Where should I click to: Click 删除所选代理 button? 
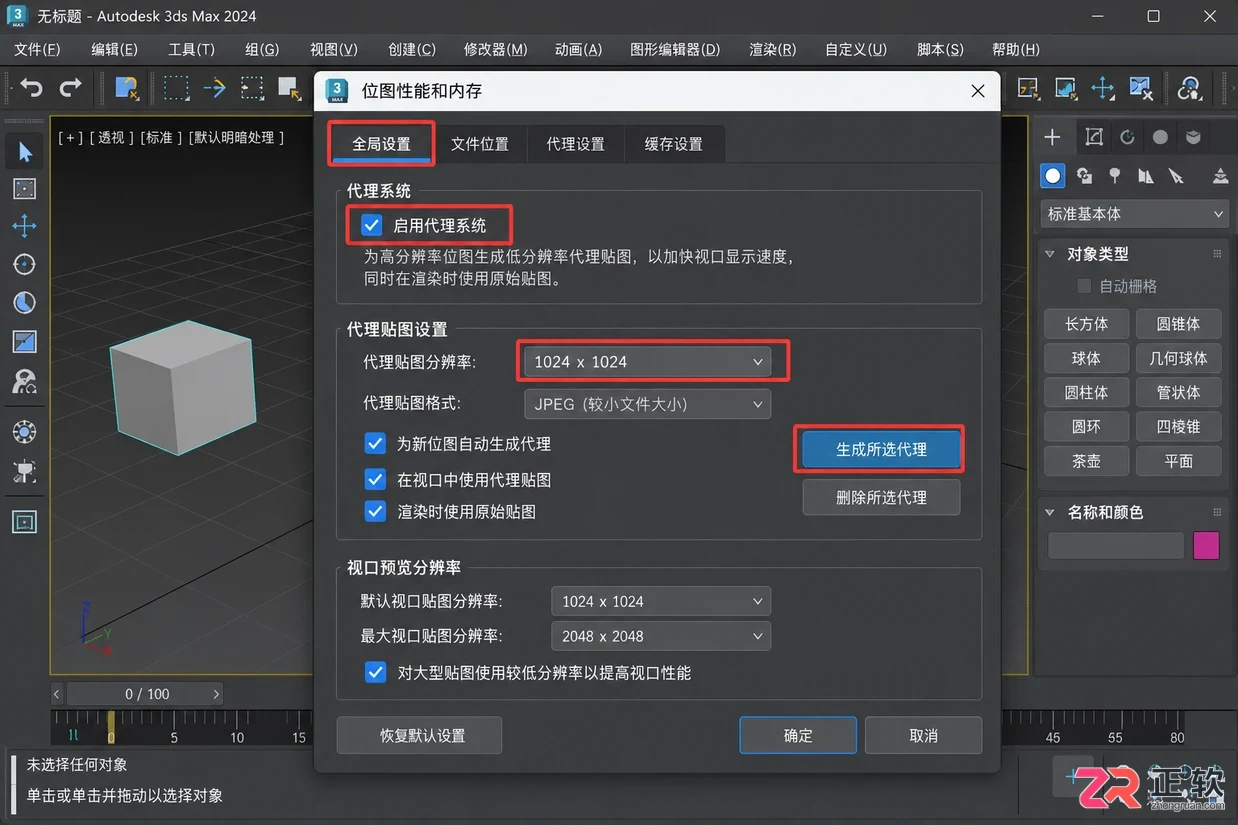click(881, 497)
